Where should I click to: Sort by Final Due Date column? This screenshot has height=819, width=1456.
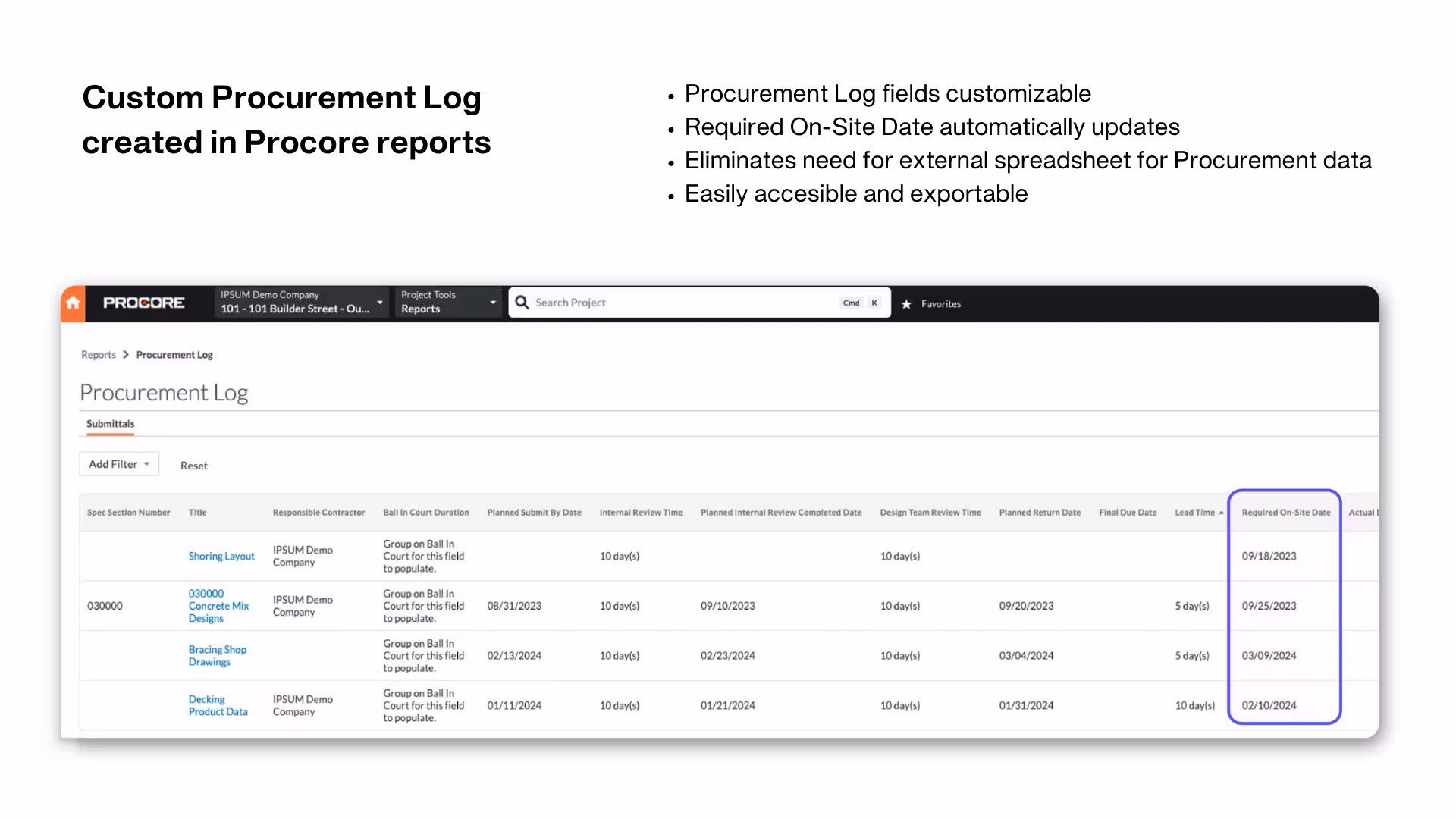pyautogui.click(x=1128, y=513)
